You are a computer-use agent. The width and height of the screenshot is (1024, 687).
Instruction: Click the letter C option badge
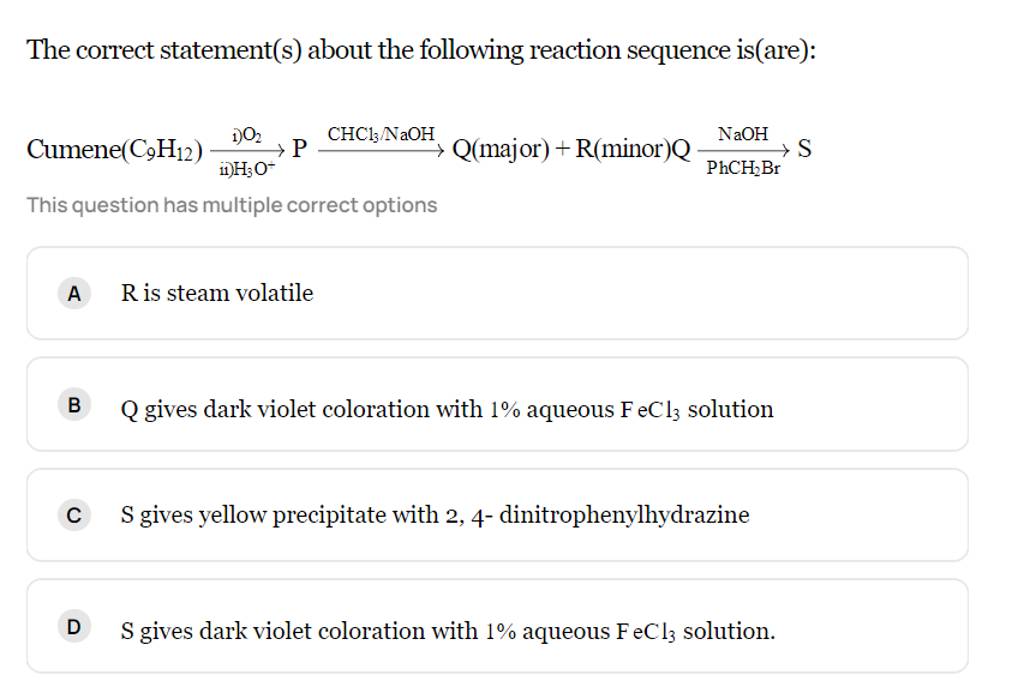(x=72, y=516)
